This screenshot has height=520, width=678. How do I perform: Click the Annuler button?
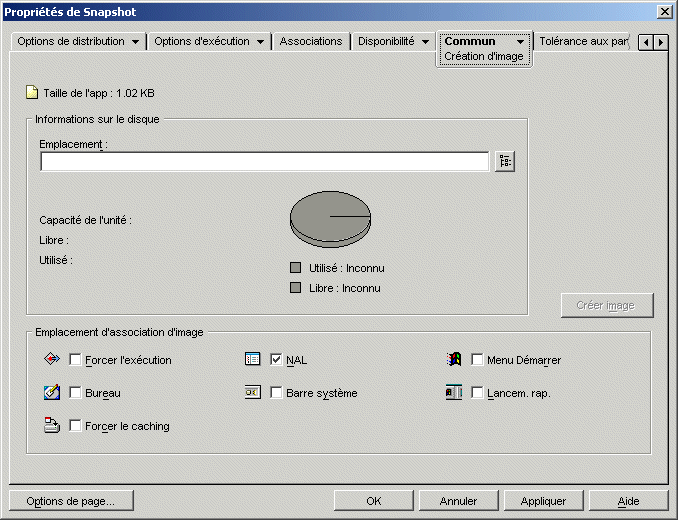pos(458,501)
